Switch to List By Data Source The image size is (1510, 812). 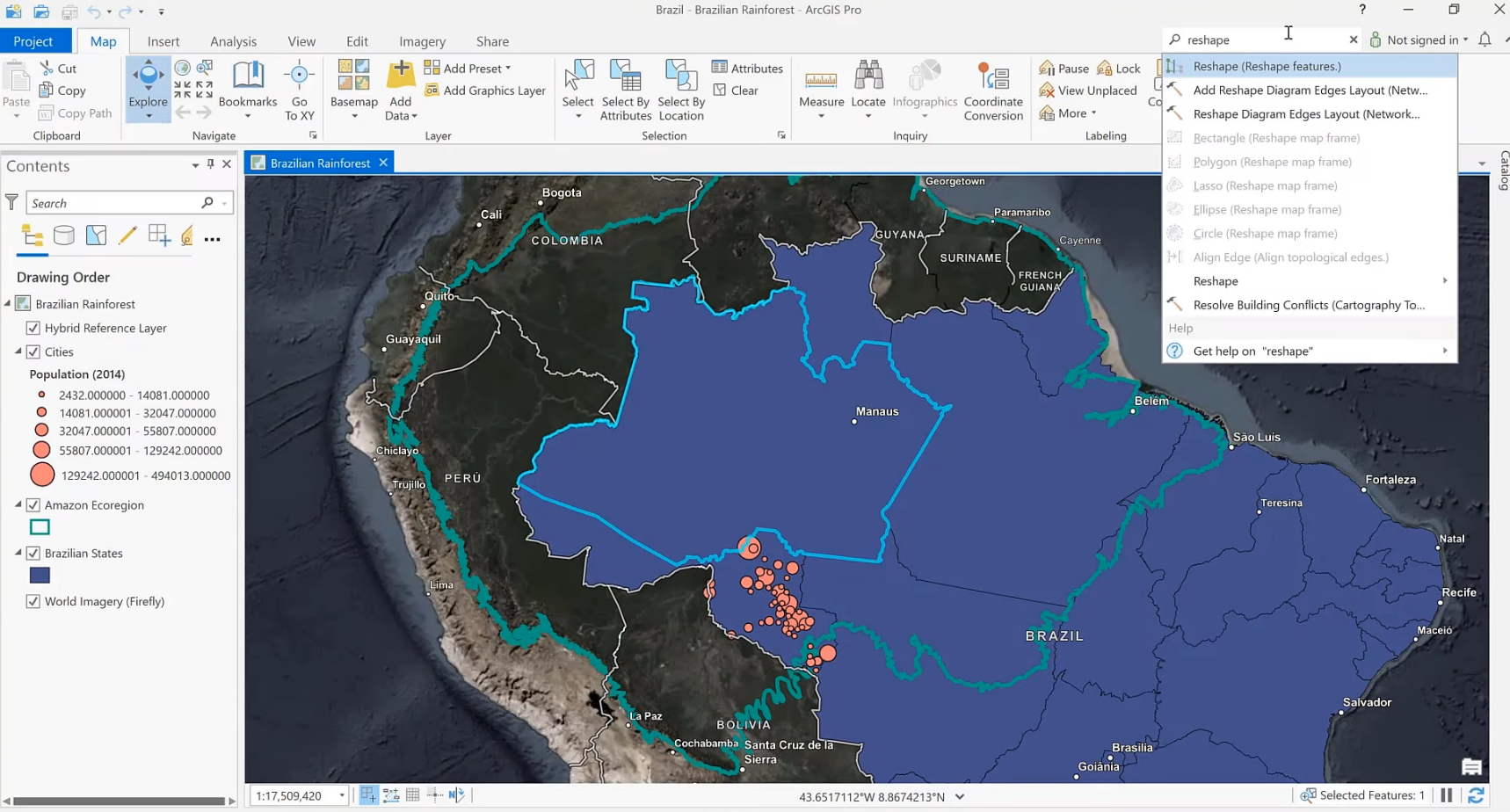pyautogui.click(x=64, y=236)
